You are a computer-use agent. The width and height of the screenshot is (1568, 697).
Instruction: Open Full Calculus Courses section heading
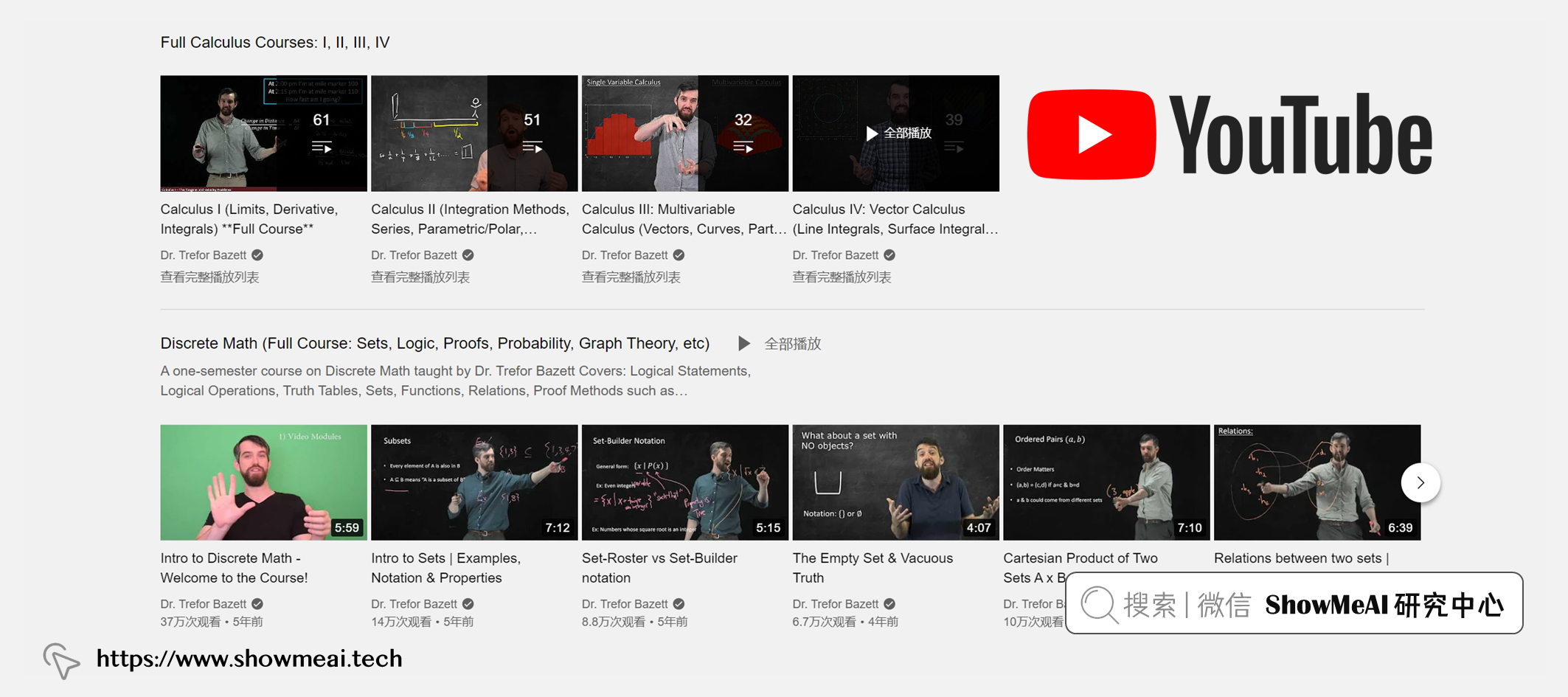point(275,43)
